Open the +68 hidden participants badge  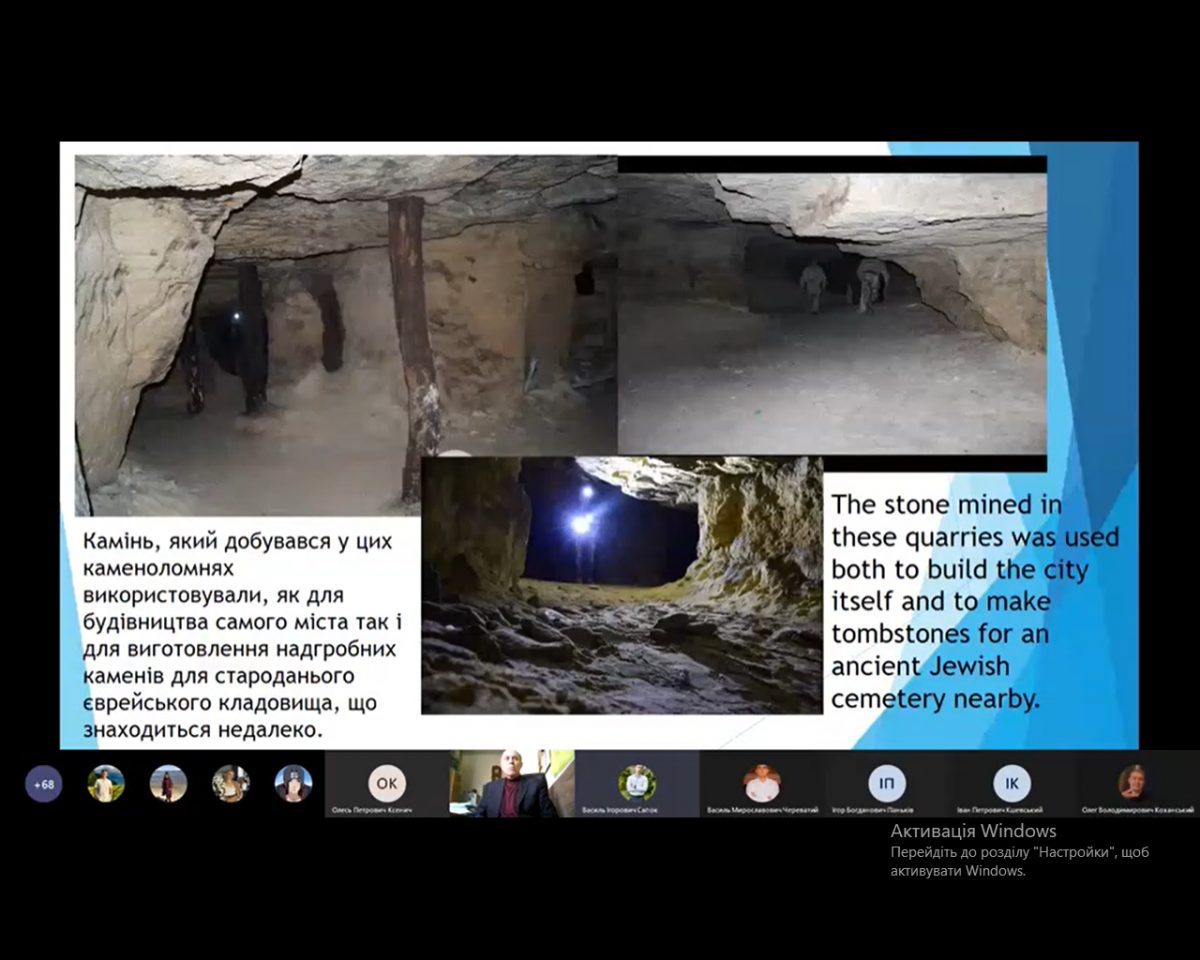44,784
